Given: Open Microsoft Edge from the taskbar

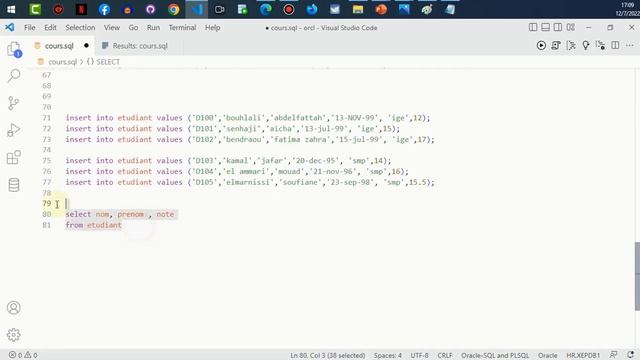Looking at the screenshot, I should tap(266, 9).
